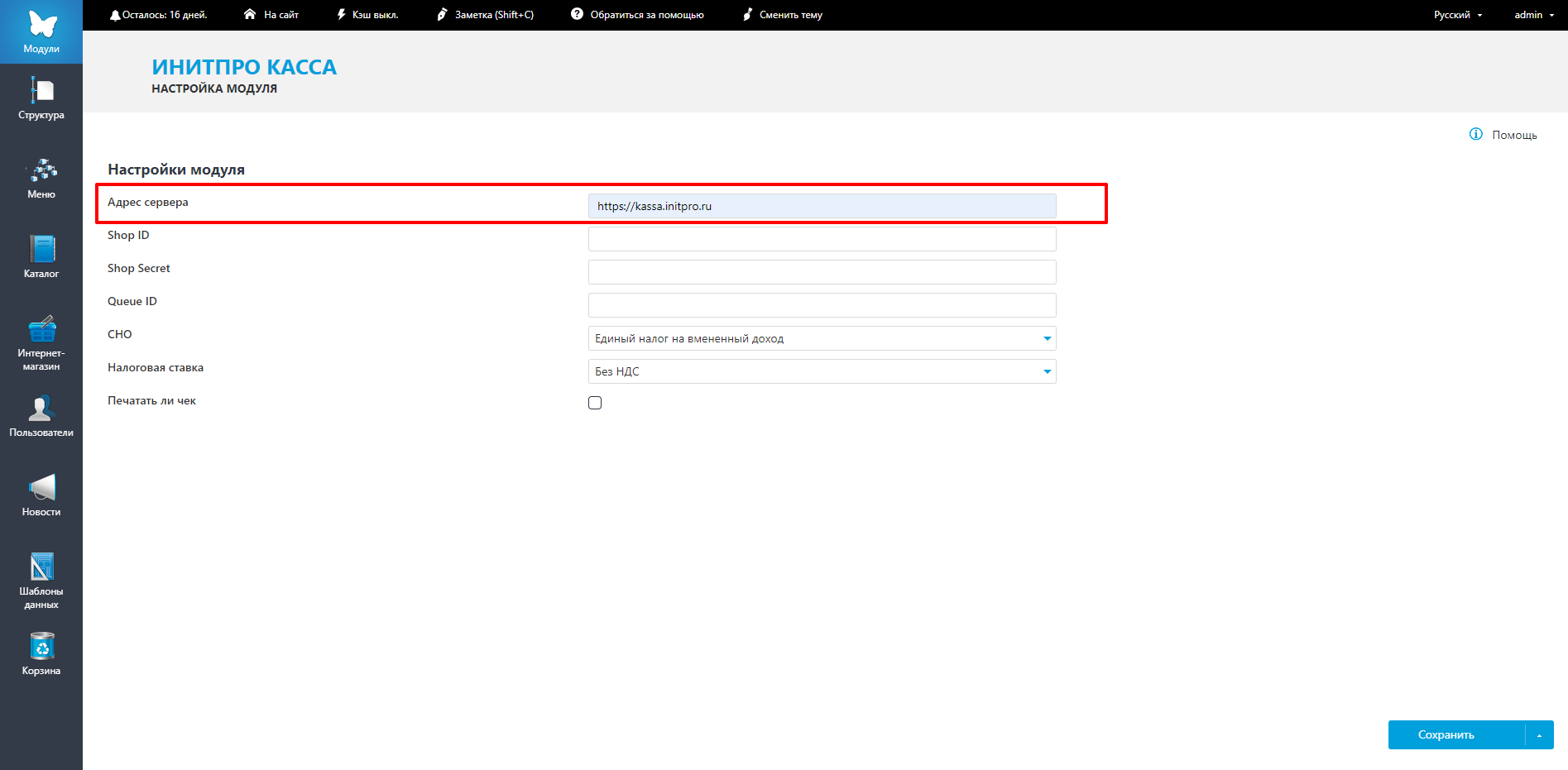
Task: Click the Печатать ли чек label
Action: coord(151,400)
